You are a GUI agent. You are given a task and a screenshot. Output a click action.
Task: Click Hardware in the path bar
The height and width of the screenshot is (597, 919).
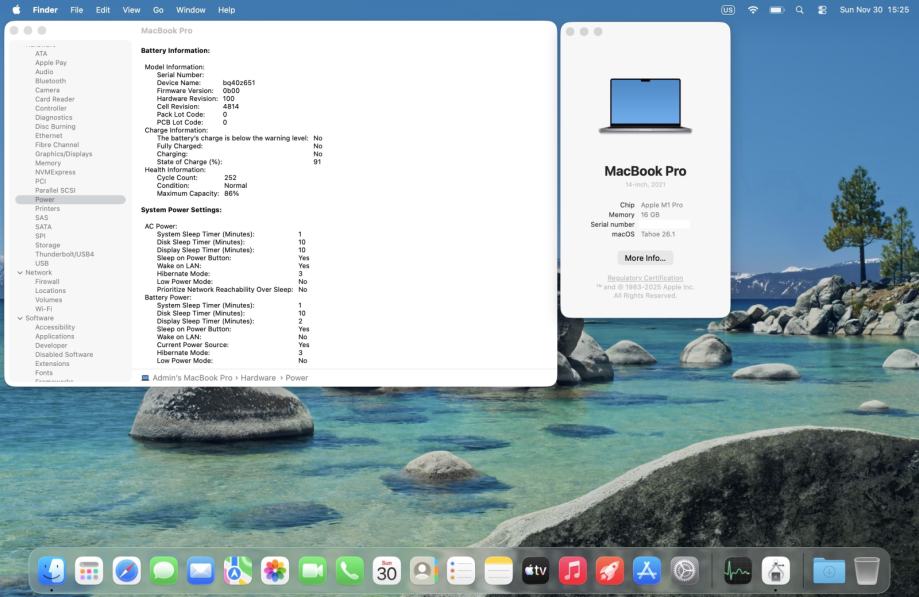tap(257, 378)
